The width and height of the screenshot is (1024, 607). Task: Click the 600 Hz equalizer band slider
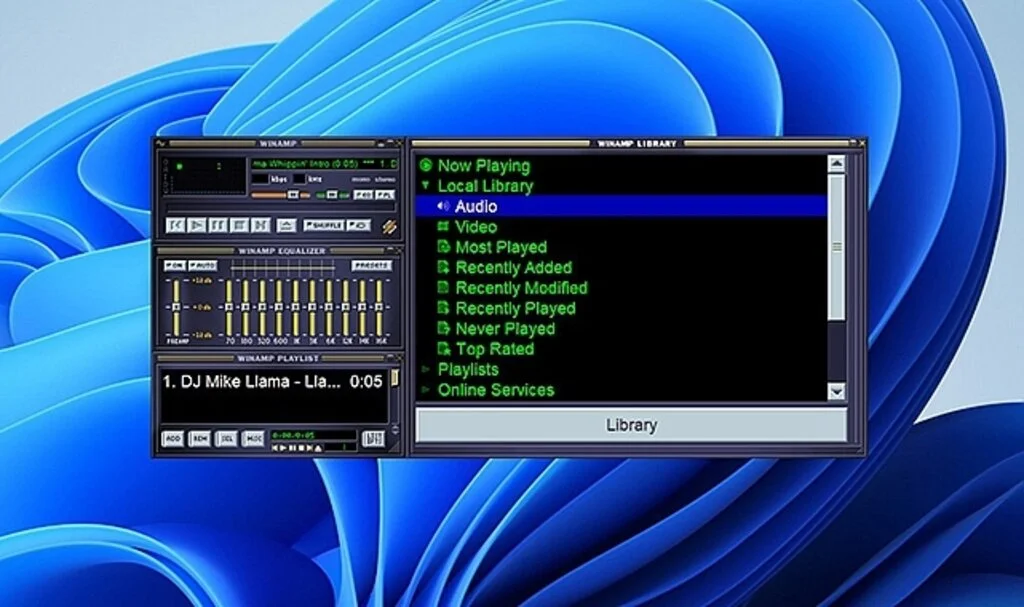279,307
